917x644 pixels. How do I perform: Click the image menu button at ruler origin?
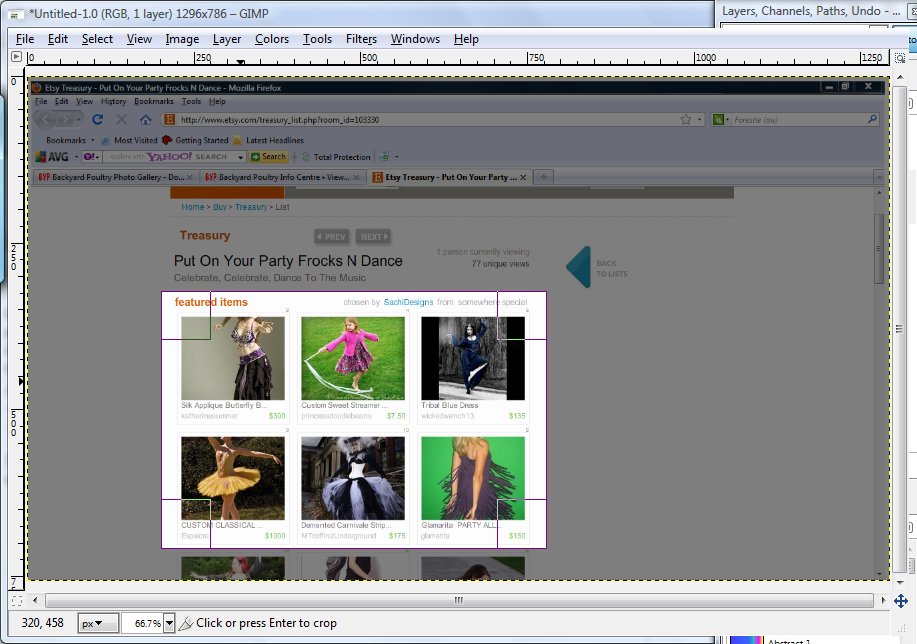pos(16,57)
